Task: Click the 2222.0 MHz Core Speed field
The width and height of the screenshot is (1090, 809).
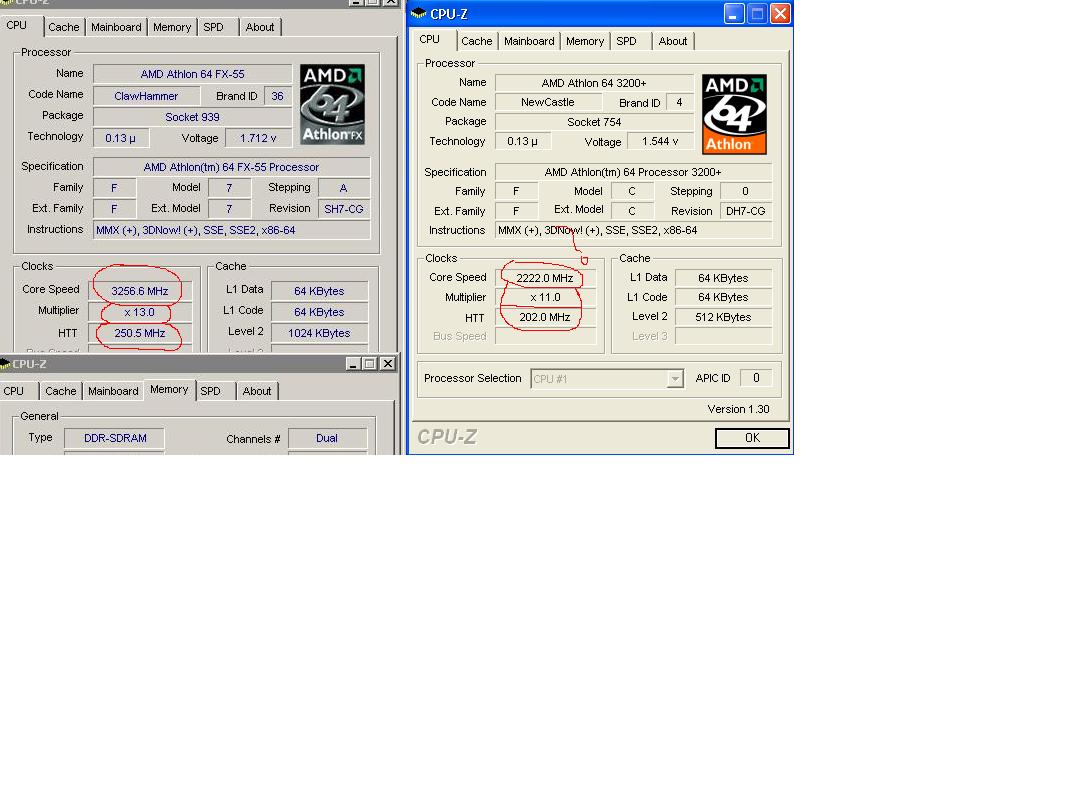Action: point(545,278)
